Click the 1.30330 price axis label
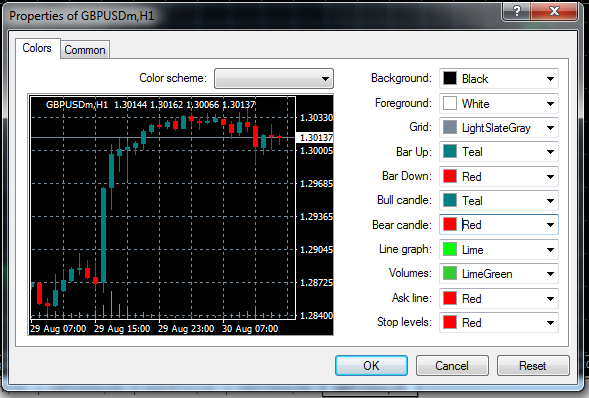Image resolution: width=589 pixels, height=398 pixels. tap(316, 118)
